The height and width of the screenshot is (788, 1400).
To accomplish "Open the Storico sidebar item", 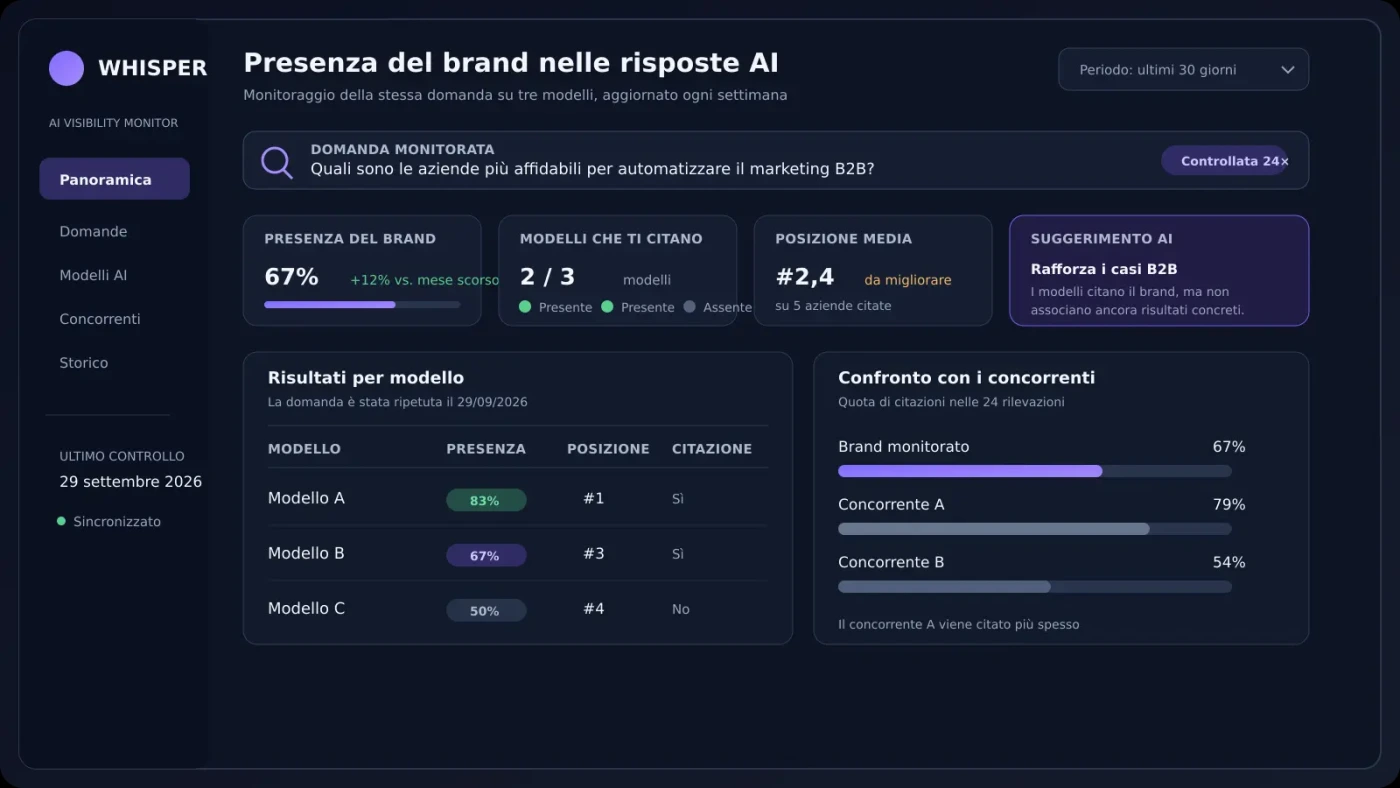I will (x=84, y=363).
